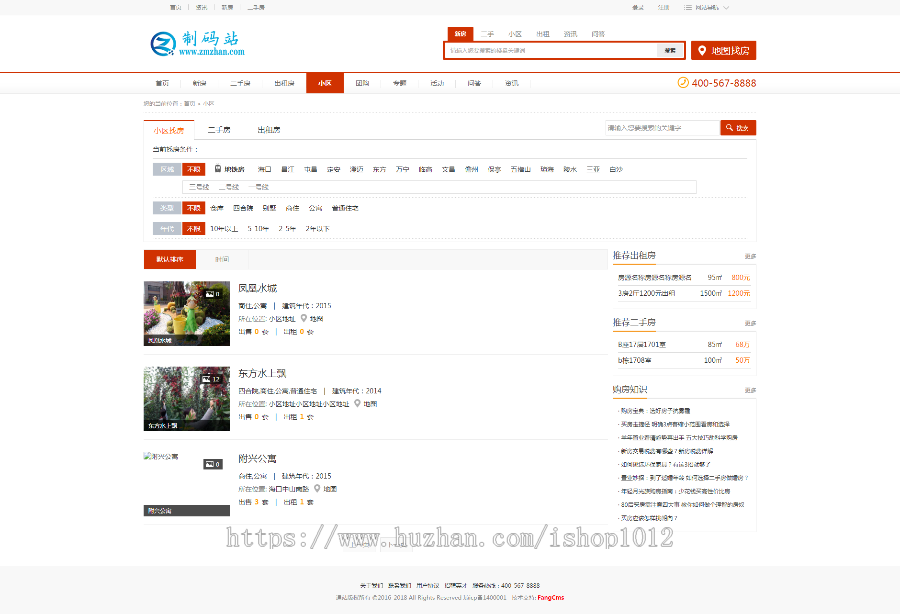Click the location pin 地图 icon on 凤凰水城 listing
The image size is (900, 614).
(303, 317)
